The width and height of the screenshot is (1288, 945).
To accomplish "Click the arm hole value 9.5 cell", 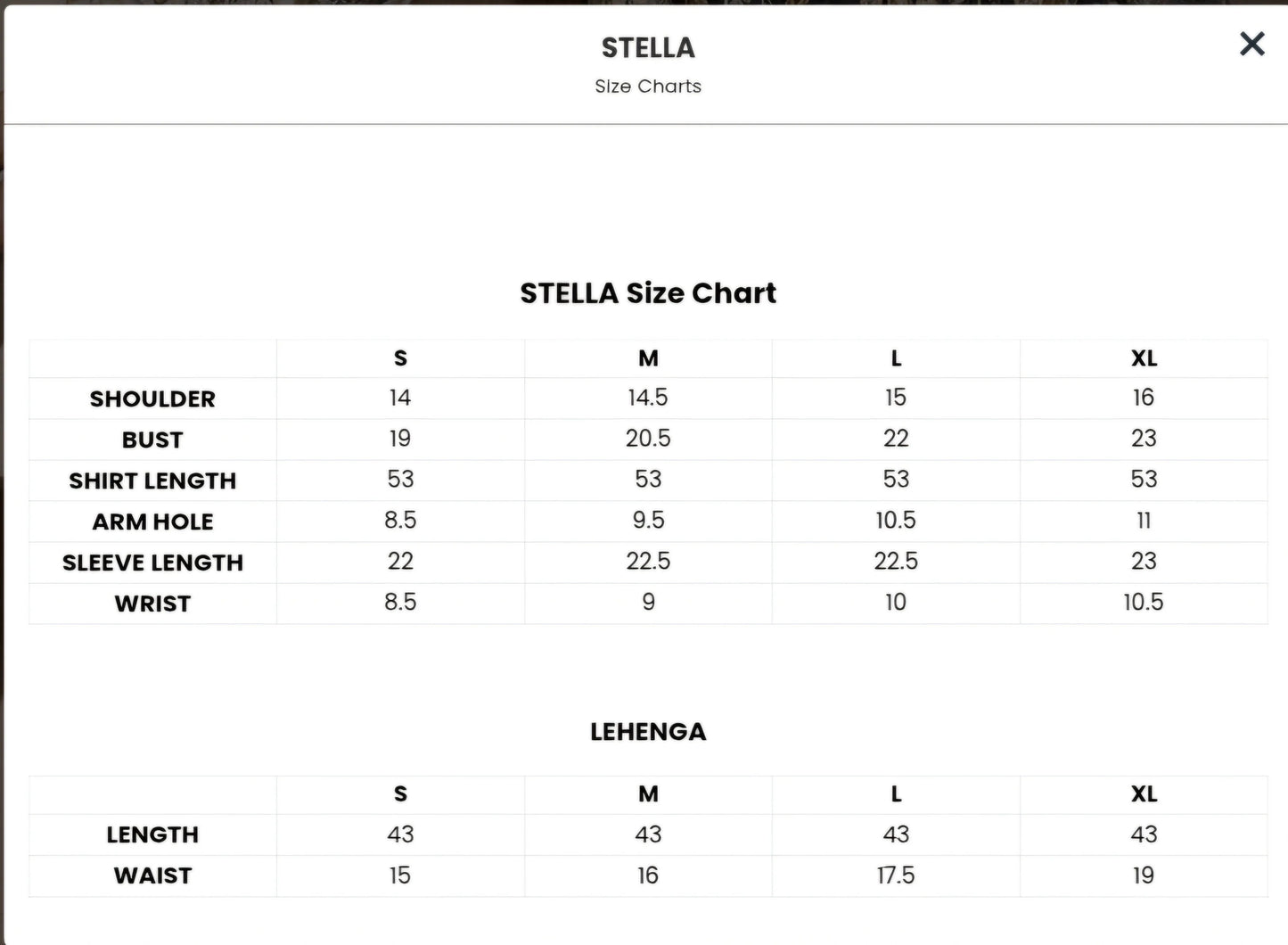I will pyautogui.click(x=648, y=521).
